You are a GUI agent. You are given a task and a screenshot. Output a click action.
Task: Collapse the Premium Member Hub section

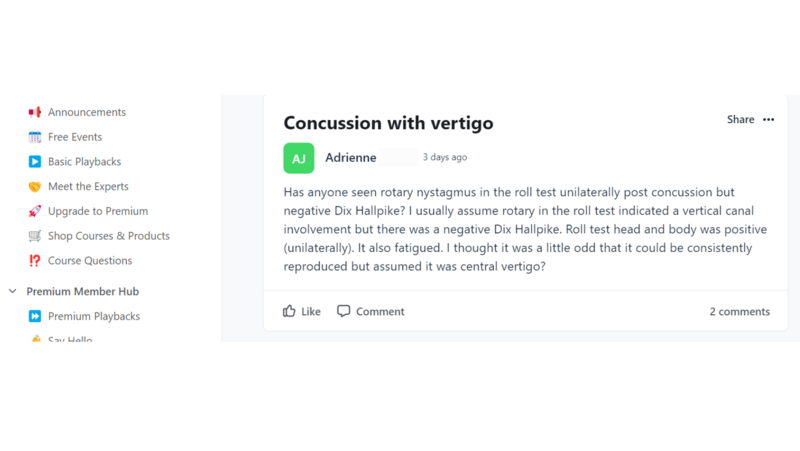click(13, 292)
